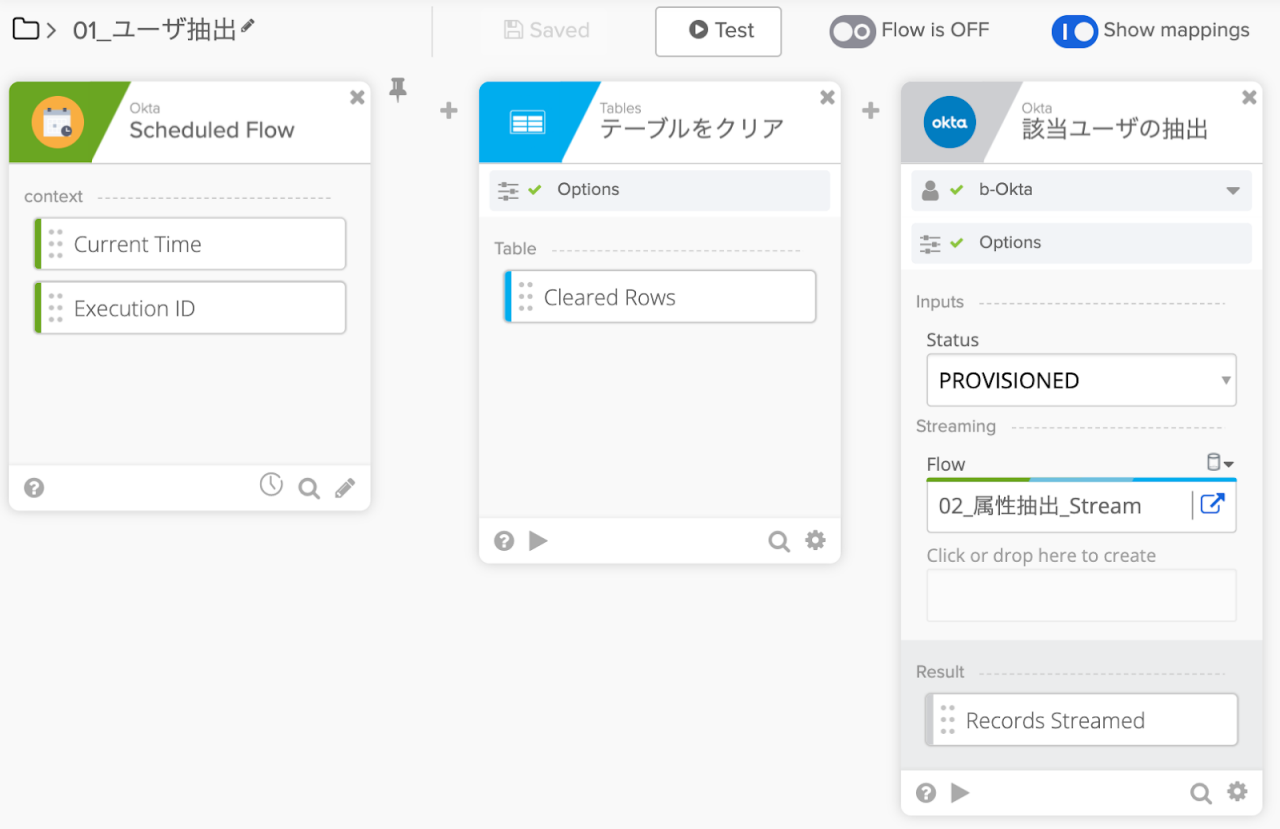Click the Test button

pyautogui.click(x=718, y=31)
